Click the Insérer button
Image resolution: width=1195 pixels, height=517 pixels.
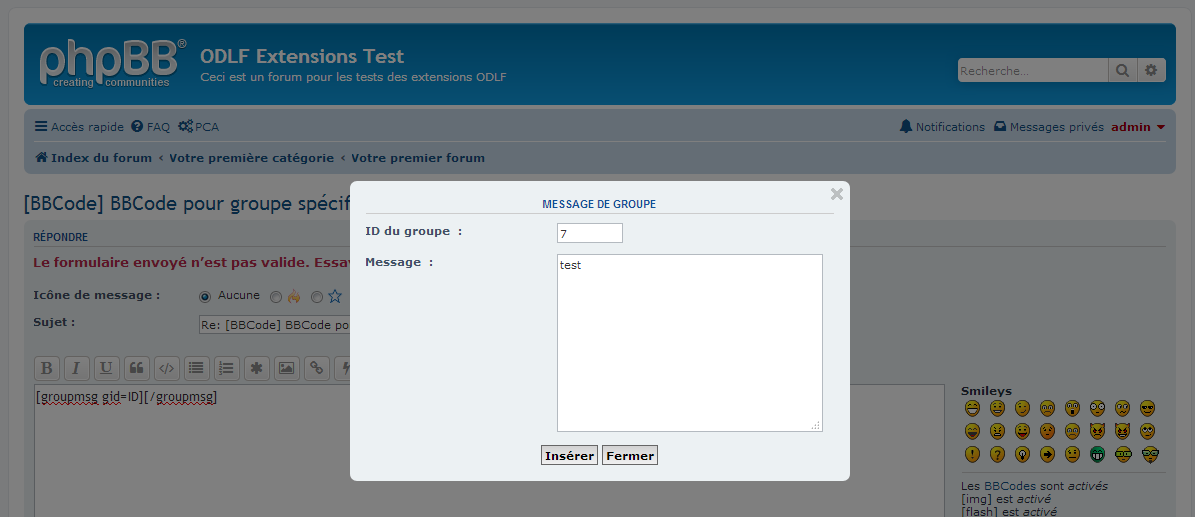(569, 456)
